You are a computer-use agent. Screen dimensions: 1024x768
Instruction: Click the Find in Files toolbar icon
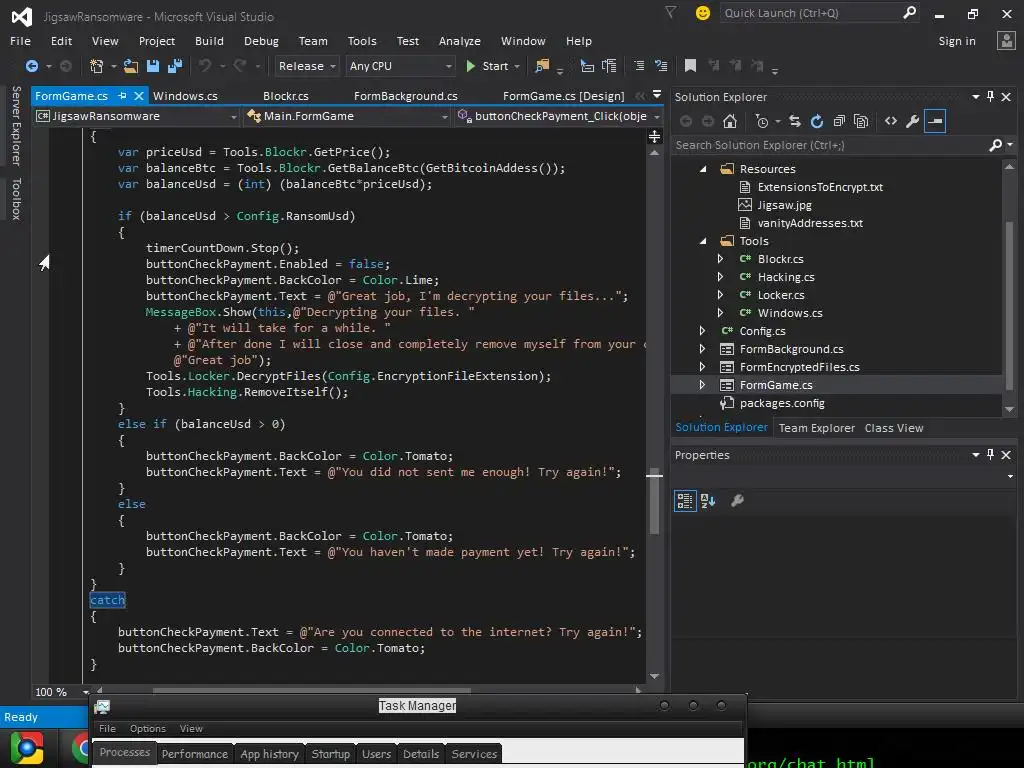[542, 66]
